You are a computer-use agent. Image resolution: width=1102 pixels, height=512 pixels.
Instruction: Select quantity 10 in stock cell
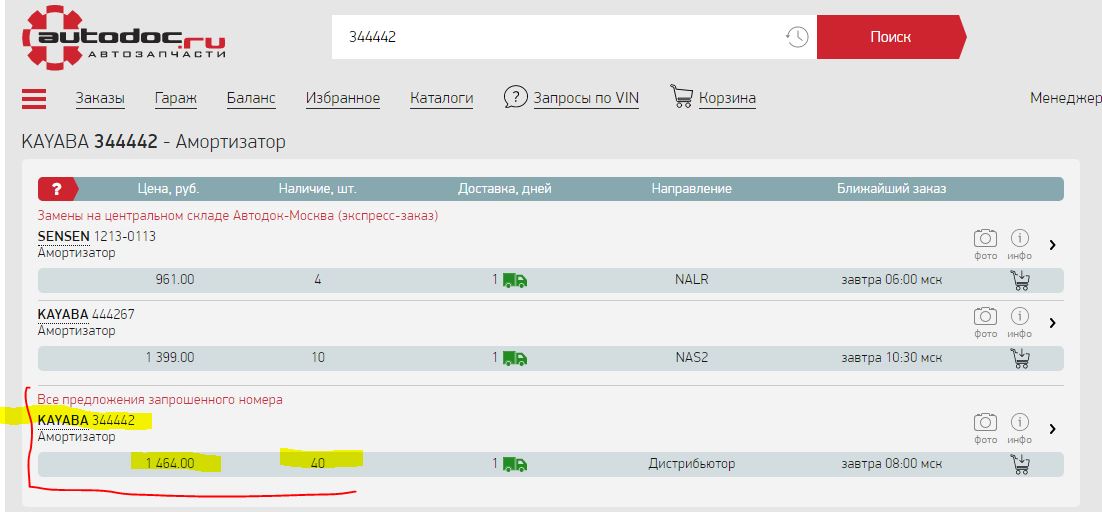[318, 357]
